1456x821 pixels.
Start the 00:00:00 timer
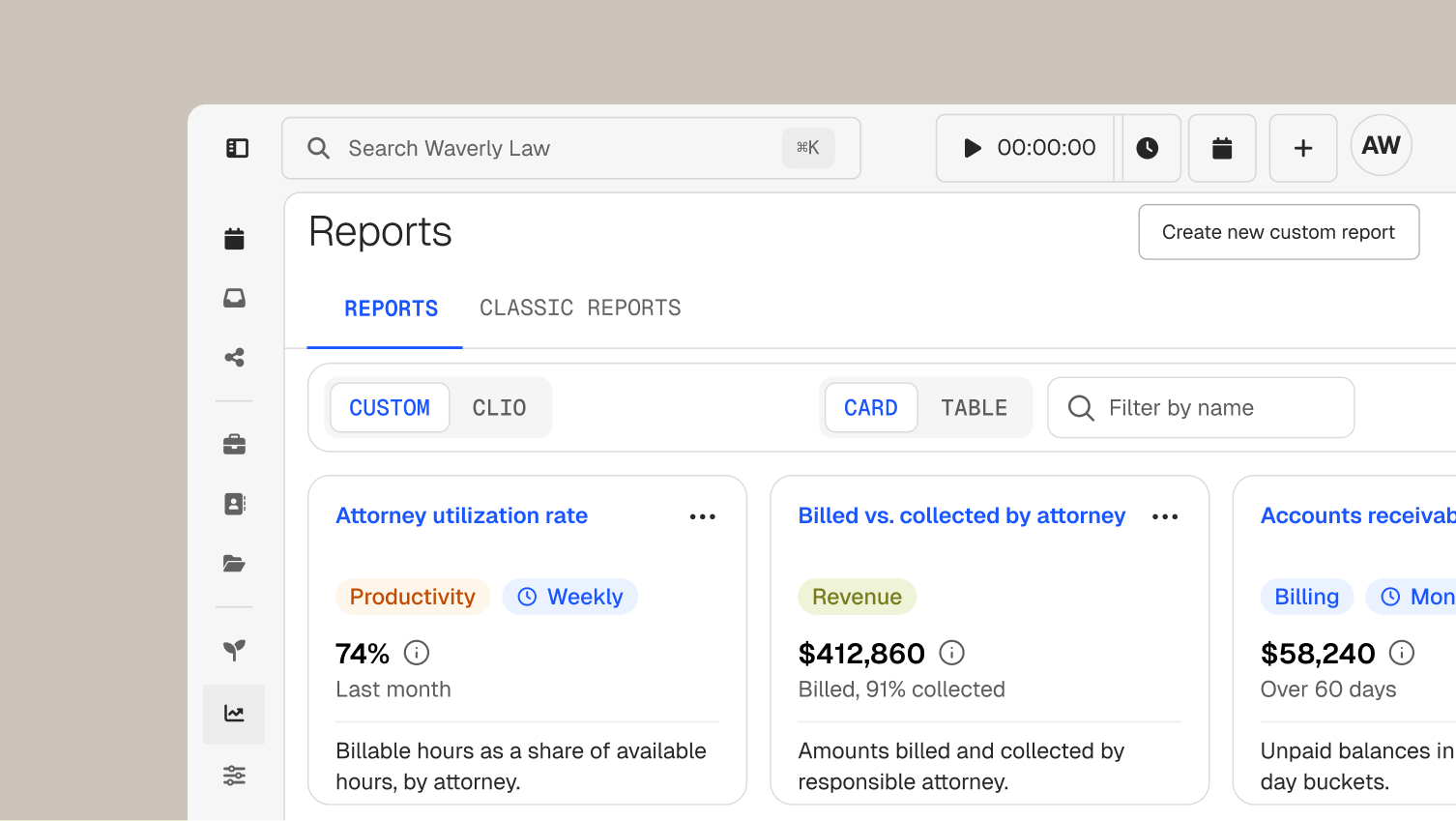click(1027, 148)
